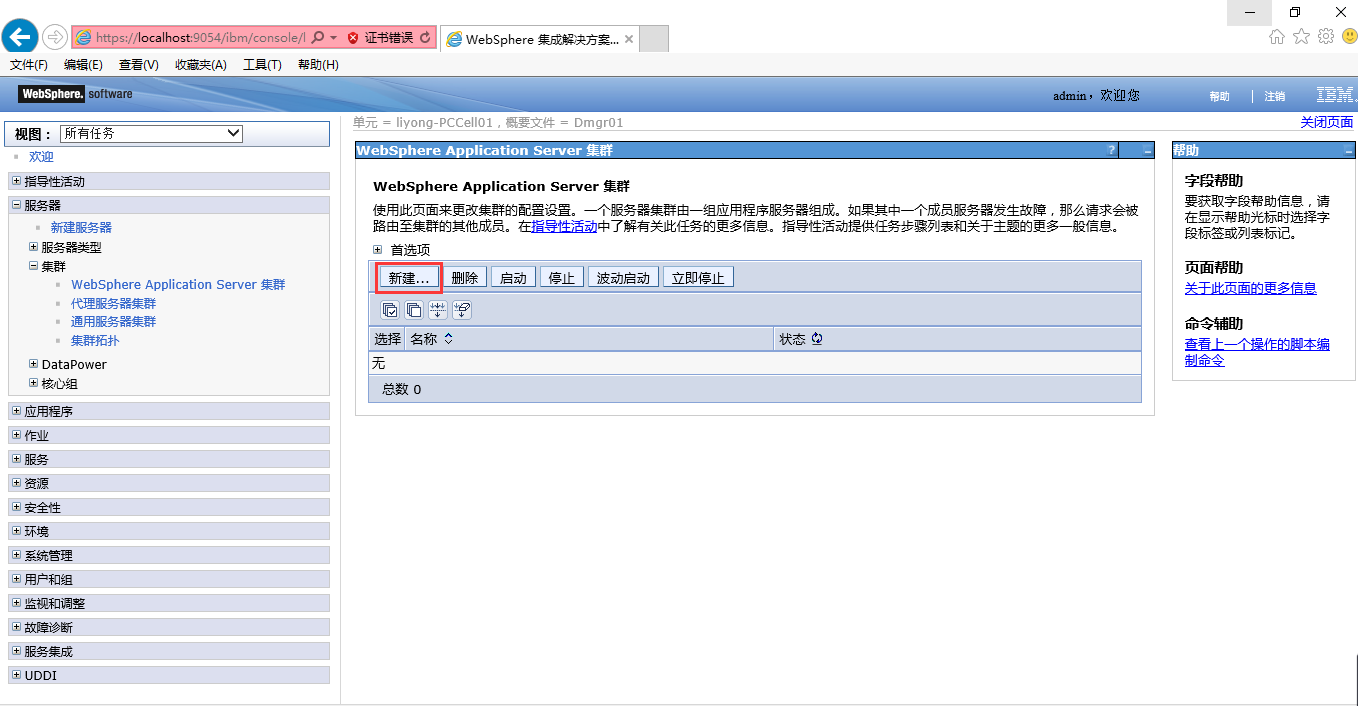This screenshot has height=706, width=1358.
Task: Open the 工具(T) menu
Action: pyautogui.click(x=262, y=65)
